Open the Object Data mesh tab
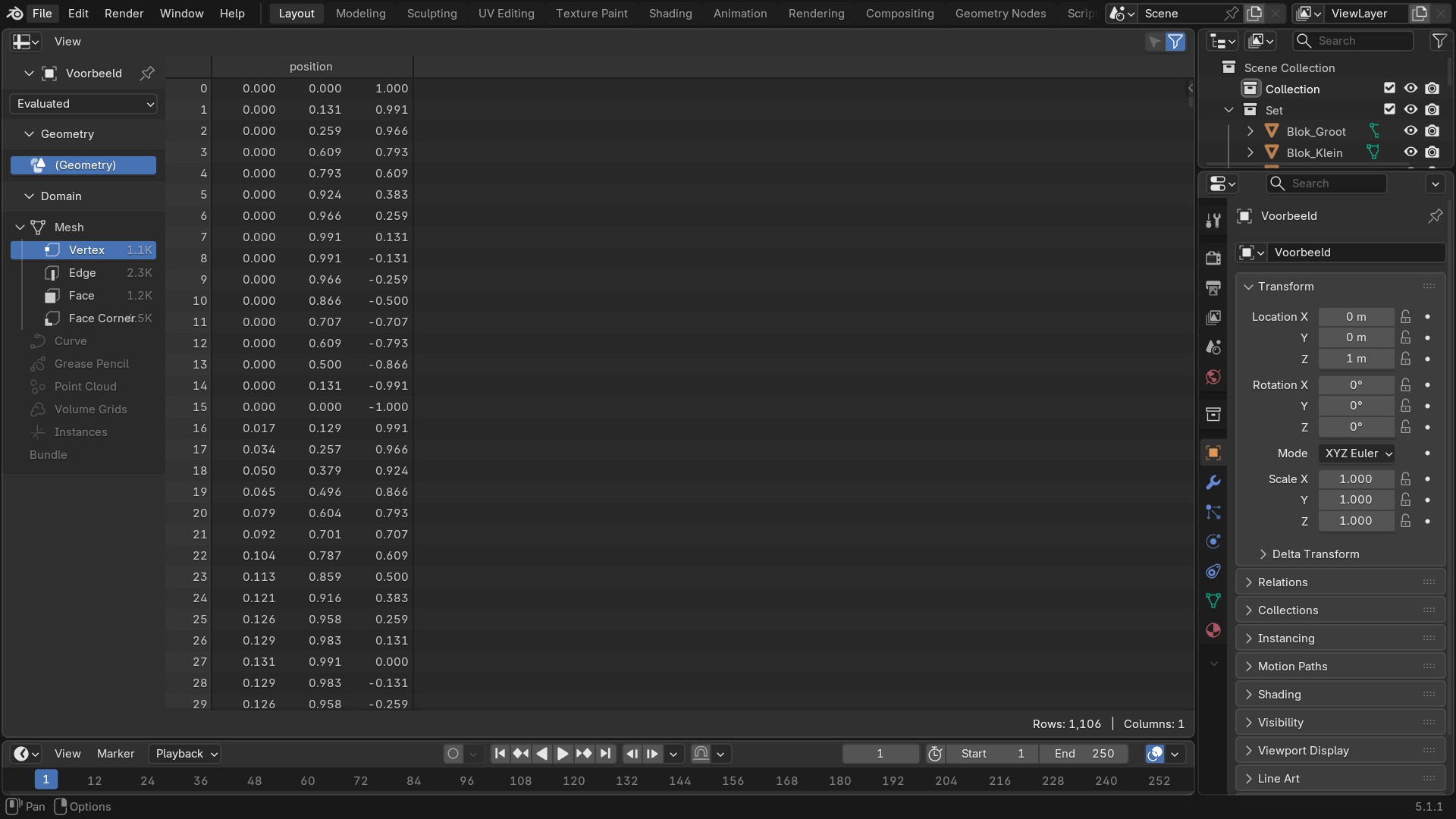The height and width of the screenshot is (819, 1456). 1213,601
